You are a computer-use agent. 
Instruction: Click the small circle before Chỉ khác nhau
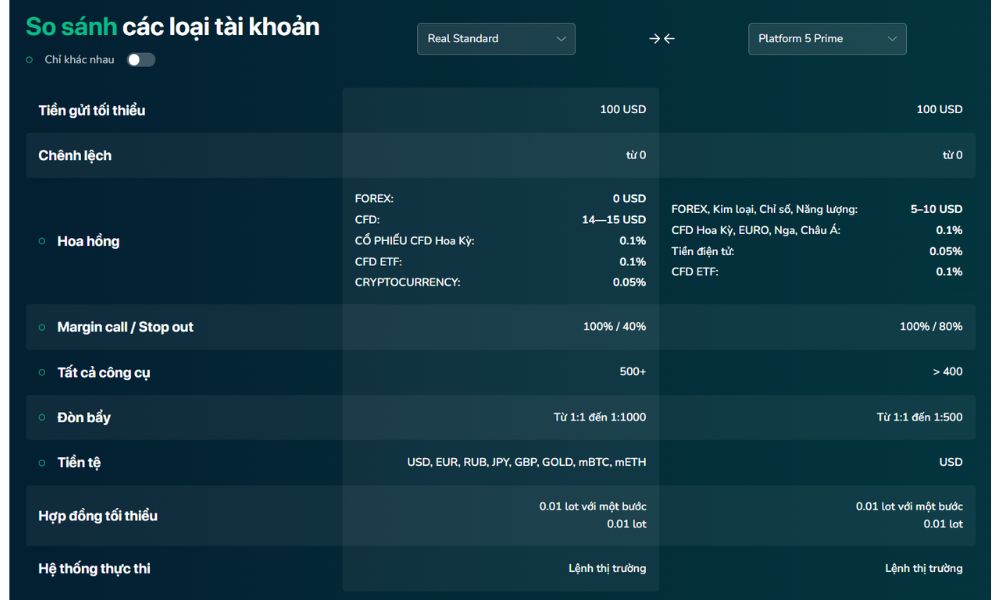(29, 60)
